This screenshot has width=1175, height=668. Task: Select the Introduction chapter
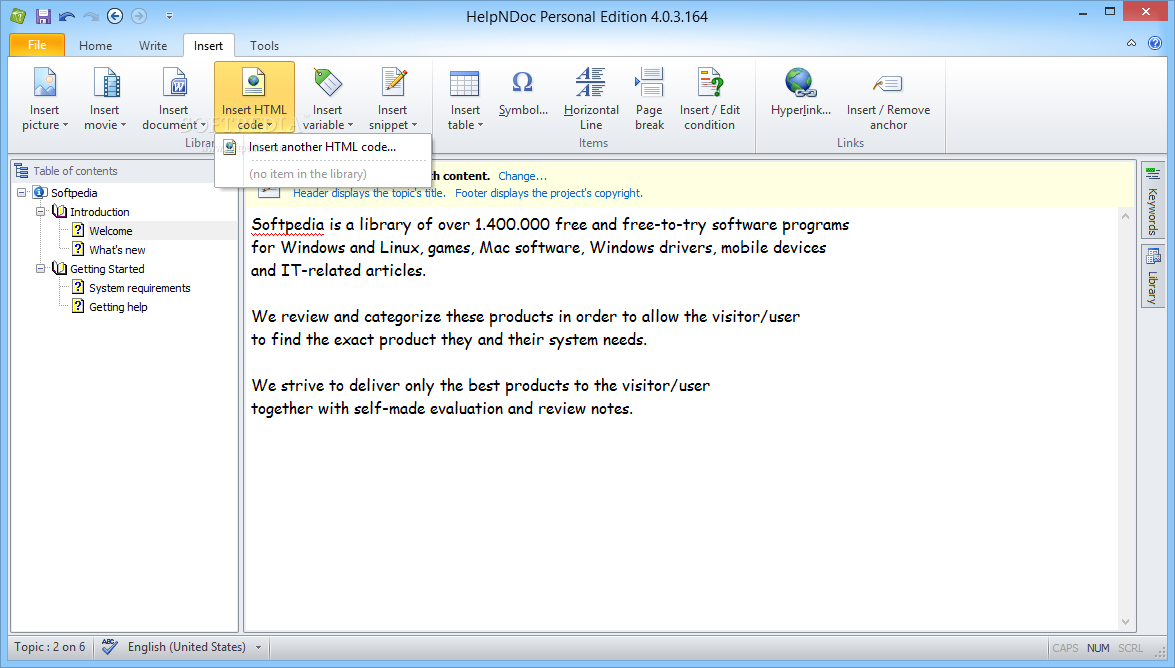pyautogui.click(x=100, y=212)
